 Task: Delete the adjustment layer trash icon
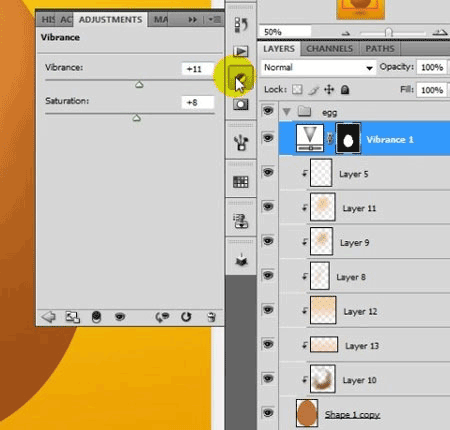click(x=211, y=317)
